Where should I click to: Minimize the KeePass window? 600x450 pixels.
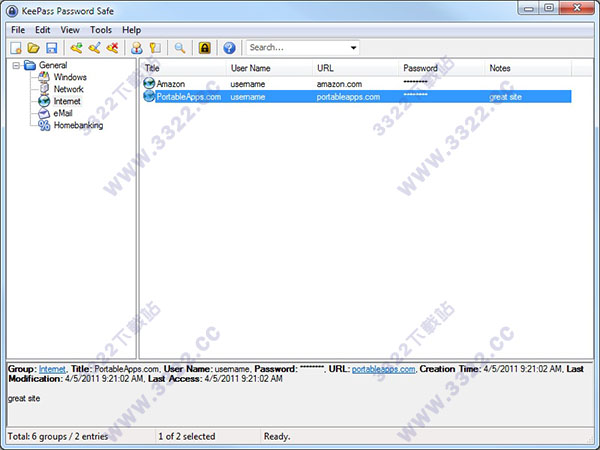click(x=529, y=8)
